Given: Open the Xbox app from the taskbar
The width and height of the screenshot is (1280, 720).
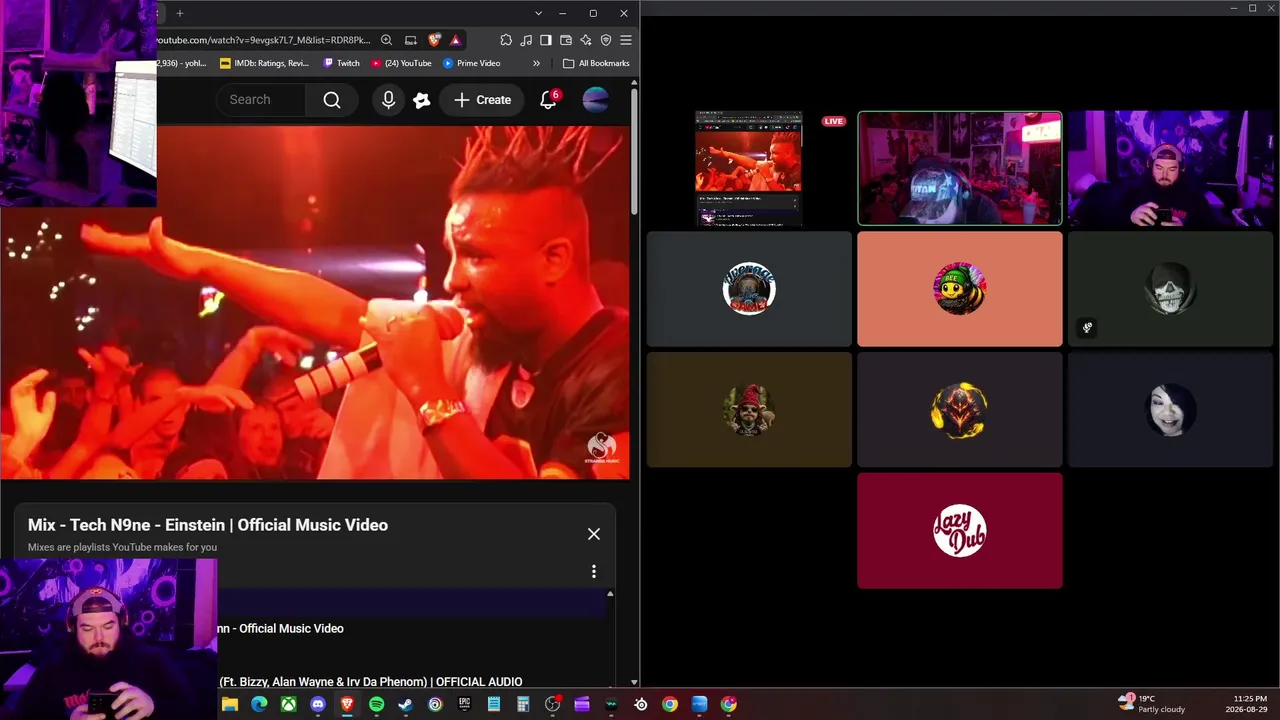Looking at the screenshot, I should click(x=288, y=704).
